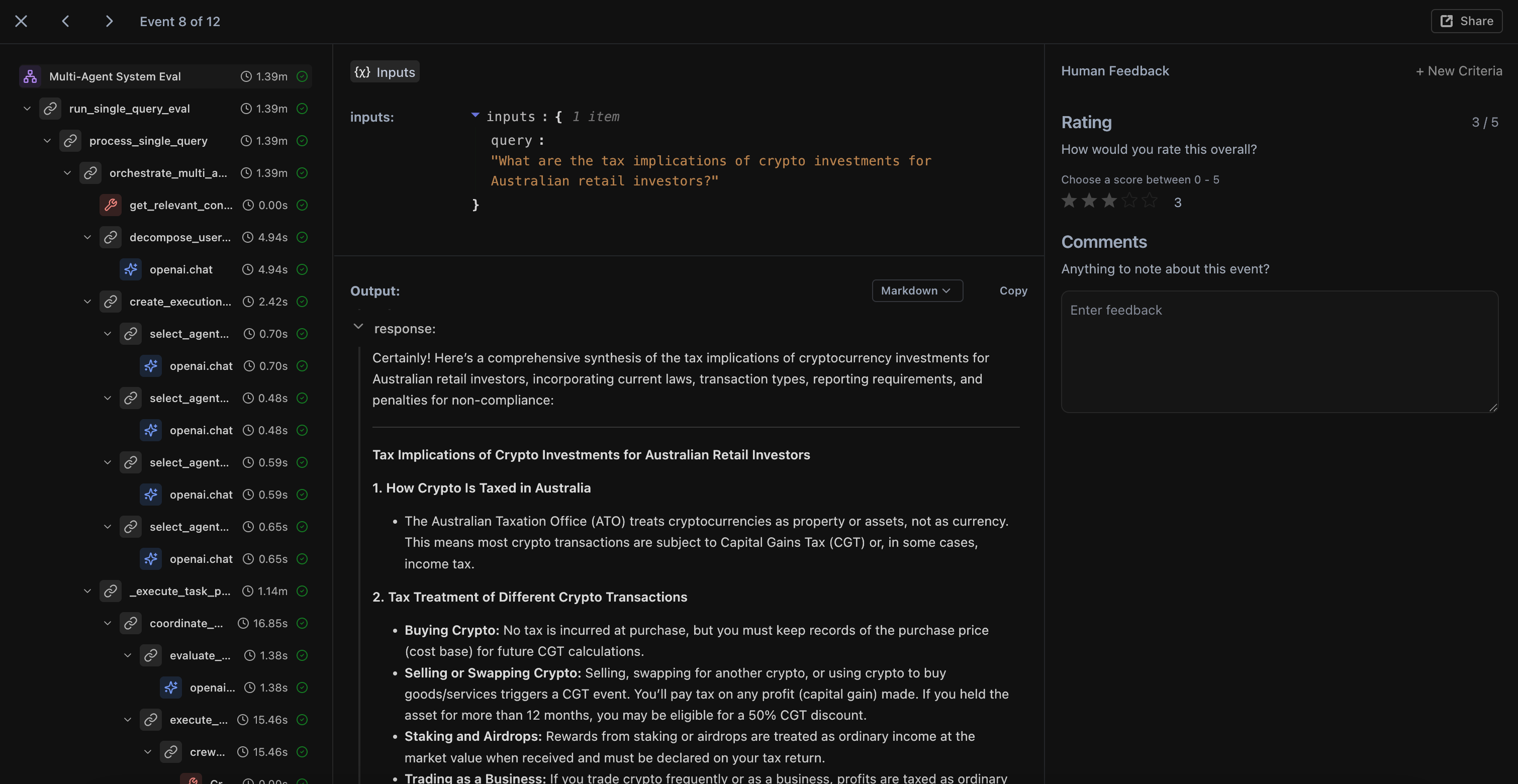Click the Enter feedback comment box

point(1279,352)
